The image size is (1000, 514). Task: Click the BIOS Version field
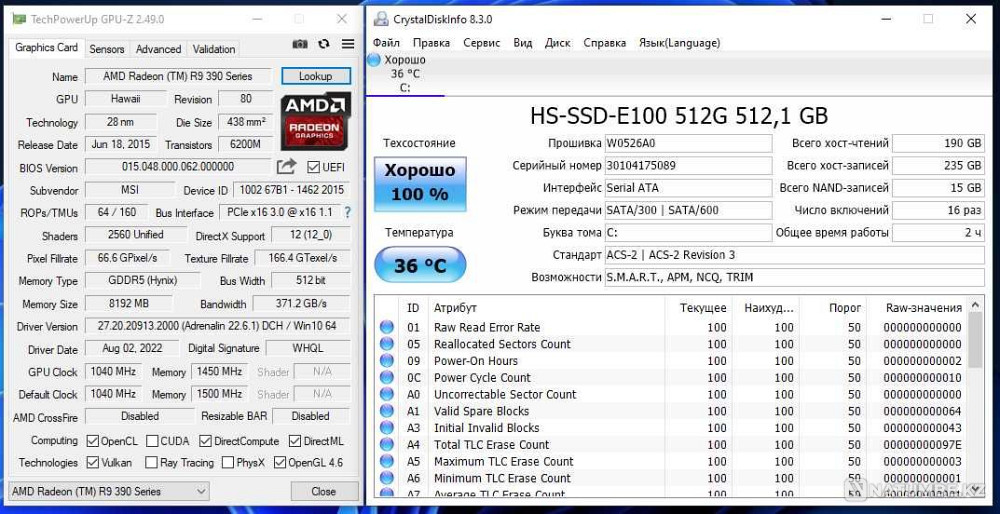[x=178, y=167]
